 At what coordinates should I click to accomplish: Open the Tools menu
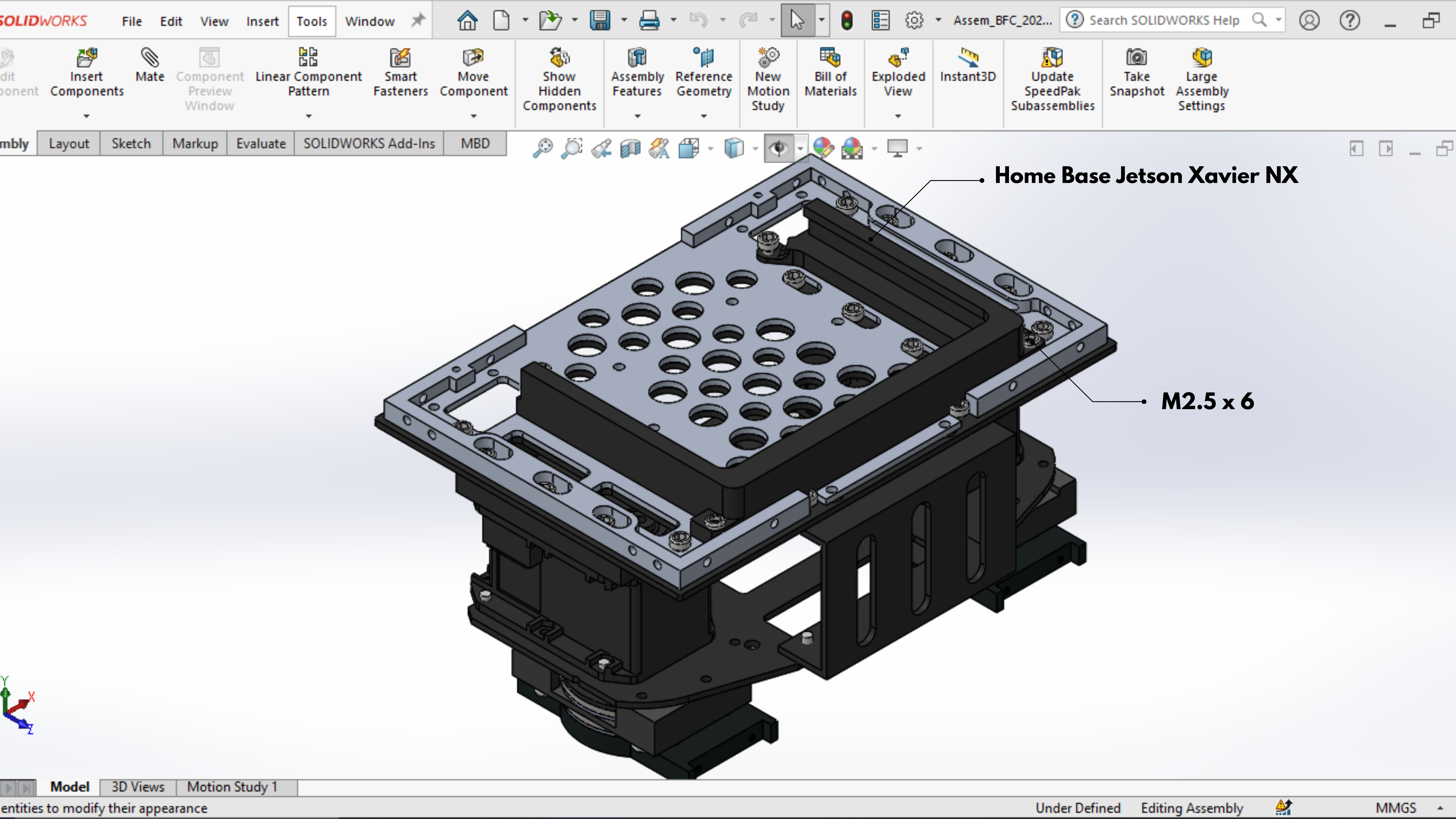312,22
